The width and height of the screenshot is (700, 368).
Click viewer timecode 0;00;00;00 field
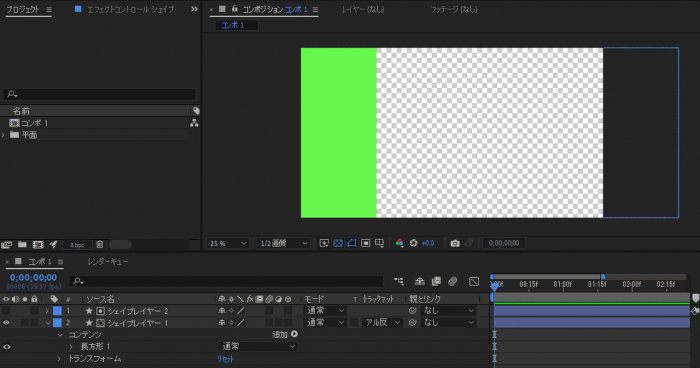tap(504, 243)
